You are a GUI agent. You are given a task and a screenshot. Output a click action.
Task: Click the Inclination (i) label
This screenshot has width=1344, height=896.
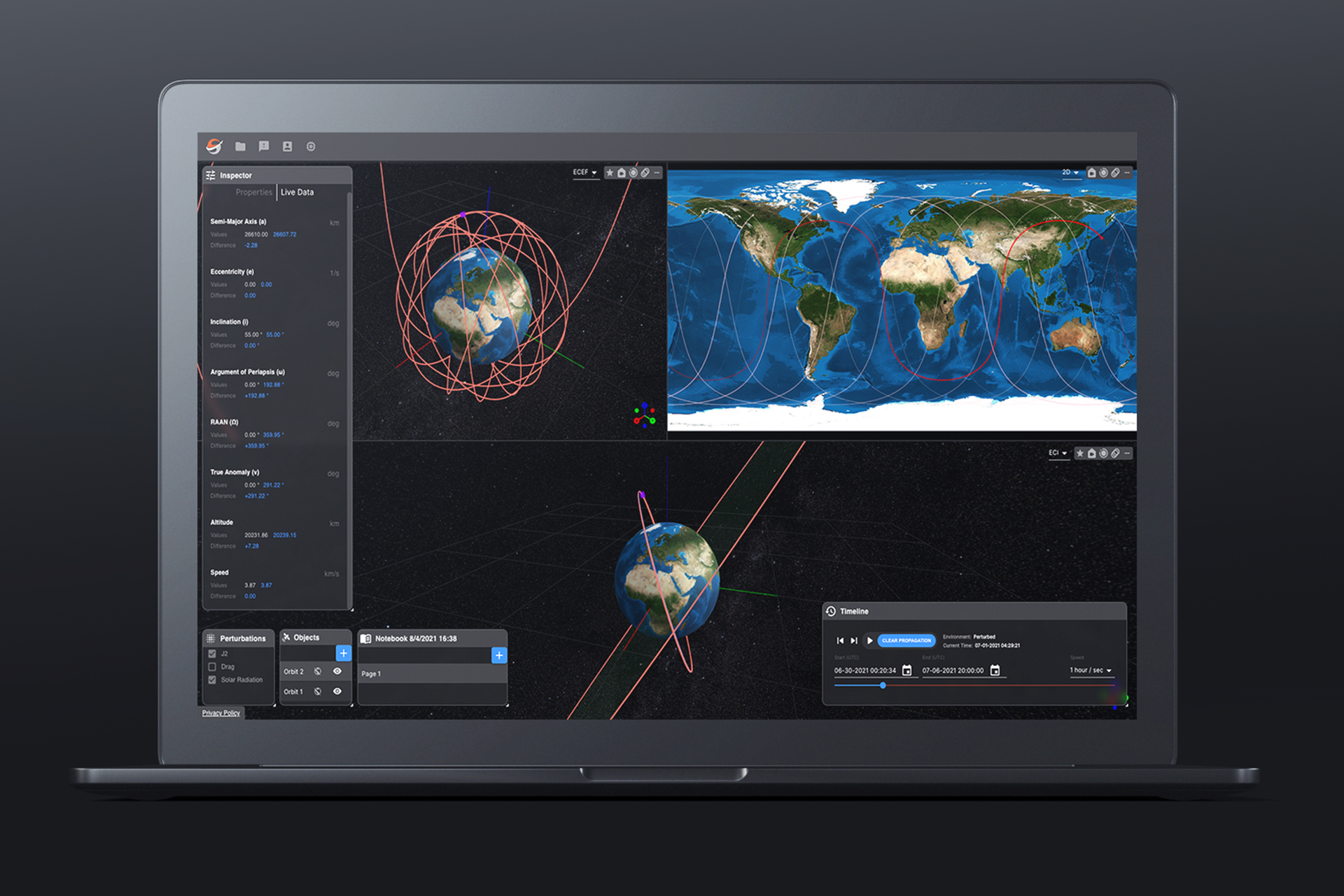coord(229,322)
